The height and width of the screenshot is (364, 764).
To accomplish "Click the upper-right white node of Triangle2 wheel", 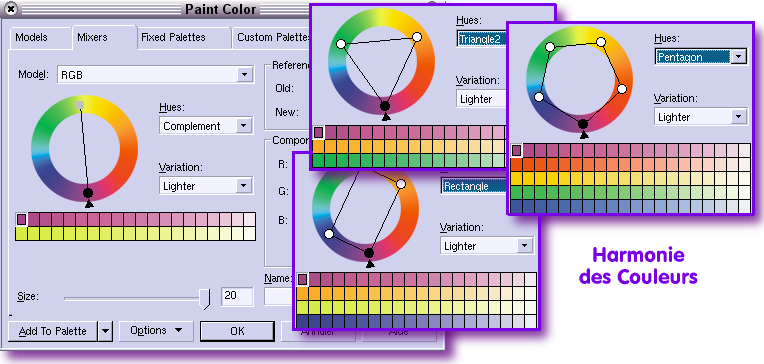I will coord(417,37).
